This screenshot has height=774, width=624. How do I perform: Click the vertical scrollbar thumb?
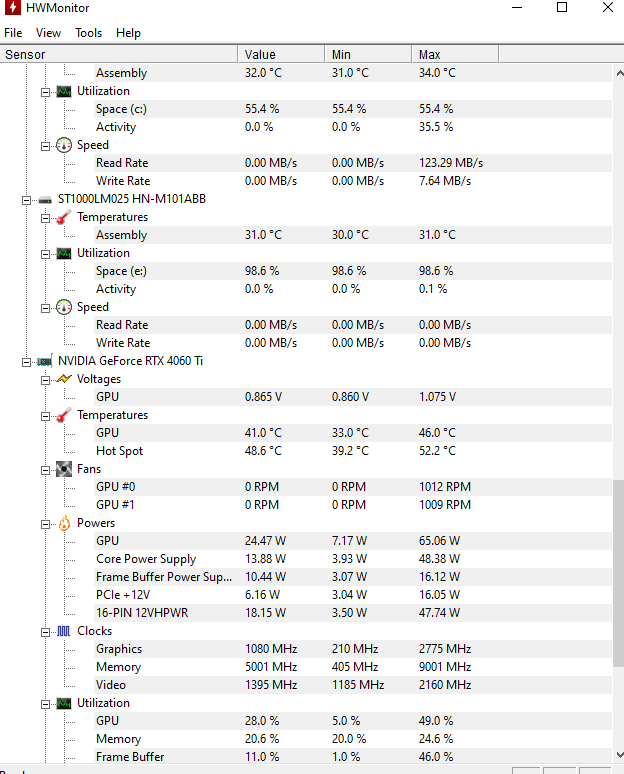point(618,573)
